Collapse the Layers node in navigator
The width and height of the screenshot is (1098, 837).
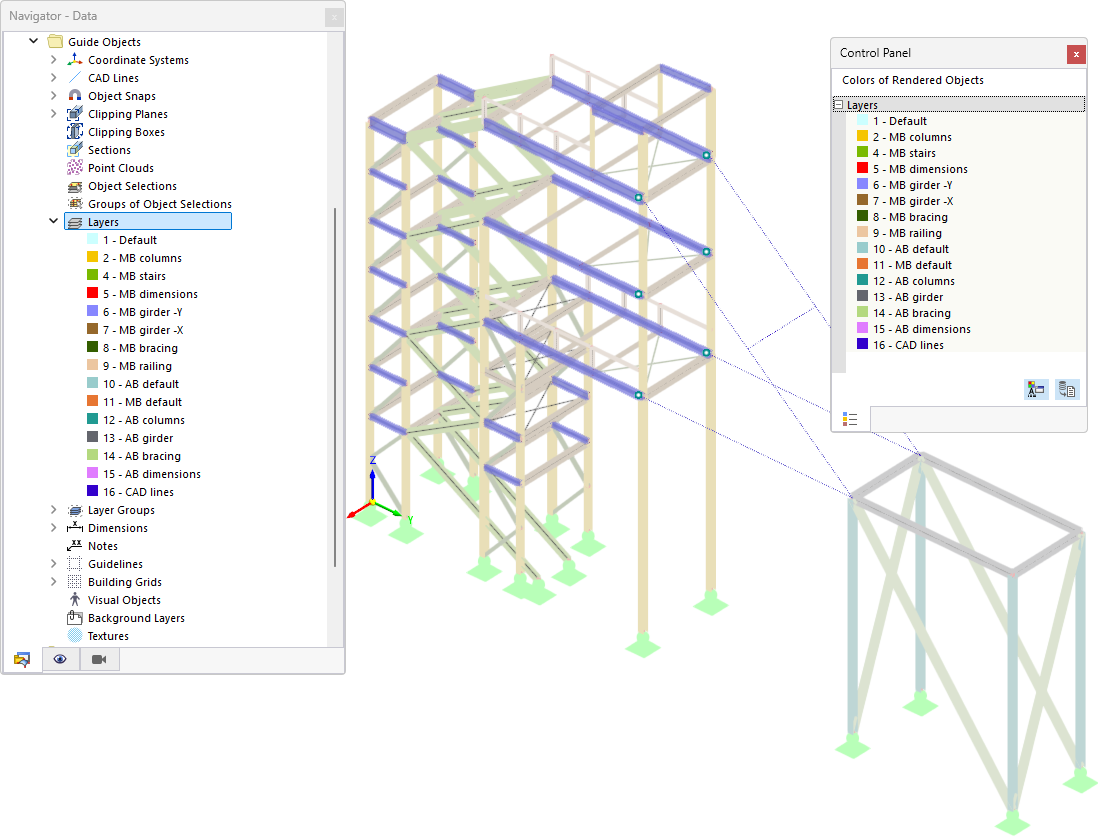click(53, 221)
